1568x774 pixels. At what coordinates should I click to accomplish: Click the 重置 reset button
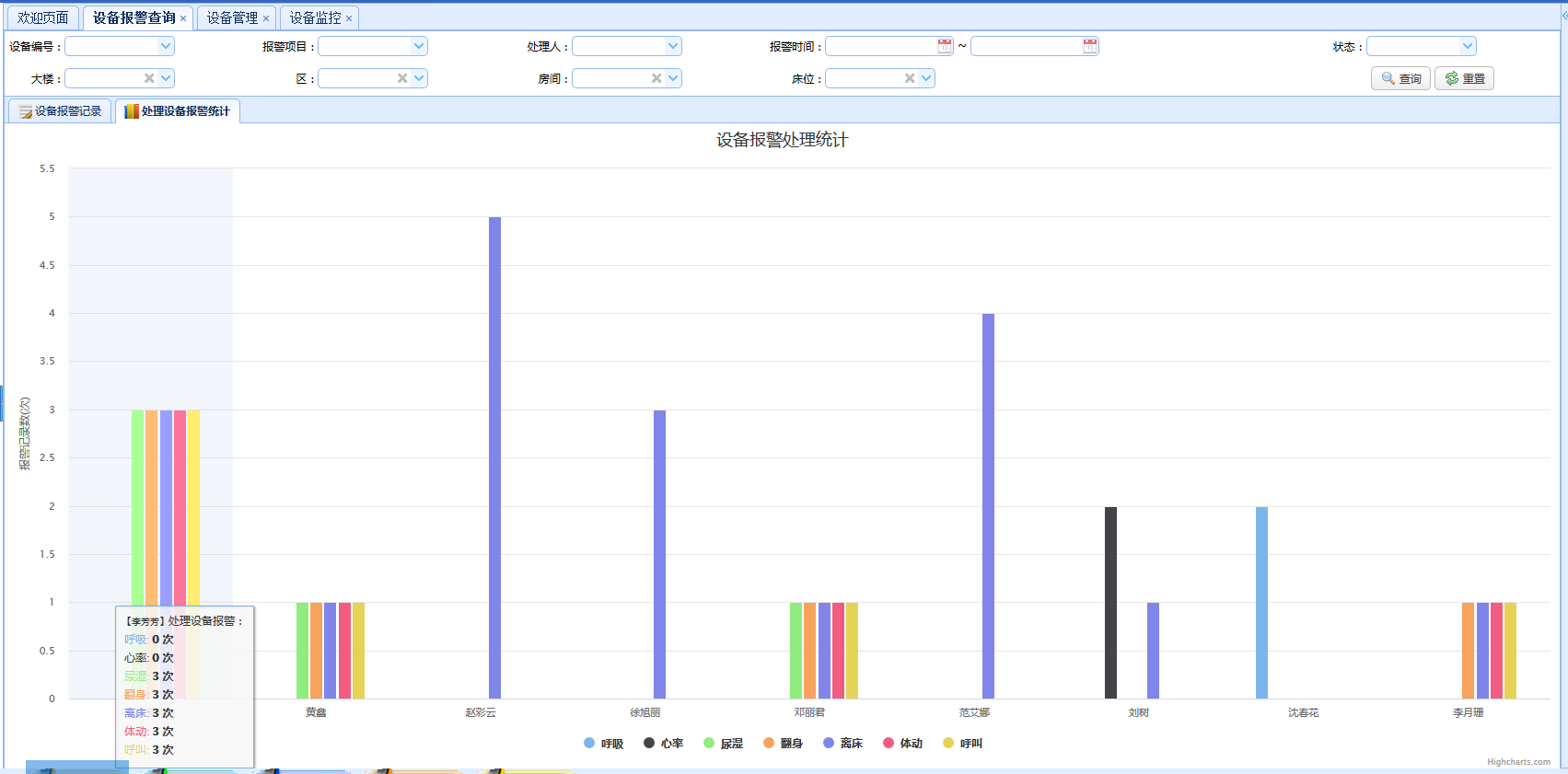pyautogui.click(x=1464, y=79)
